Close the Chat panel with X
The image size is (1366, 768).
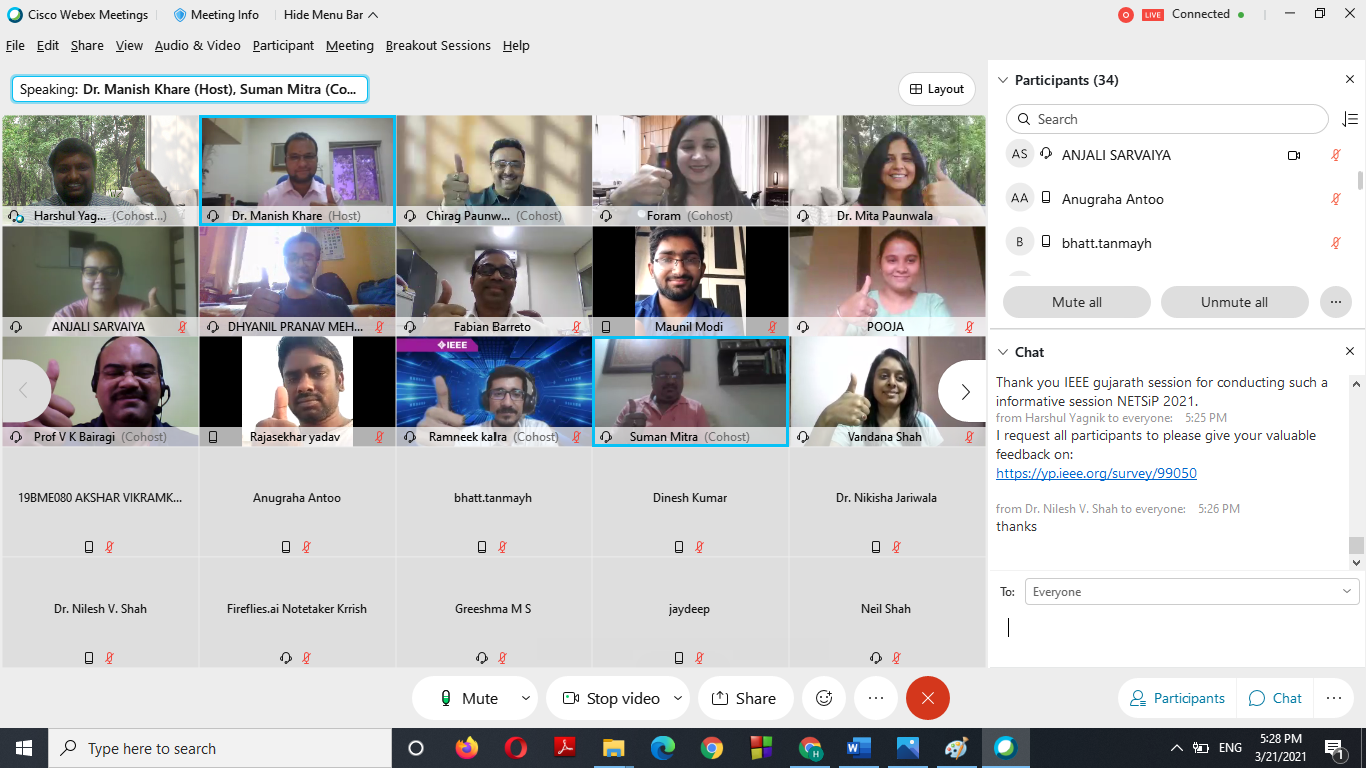tap(1349, 352)
